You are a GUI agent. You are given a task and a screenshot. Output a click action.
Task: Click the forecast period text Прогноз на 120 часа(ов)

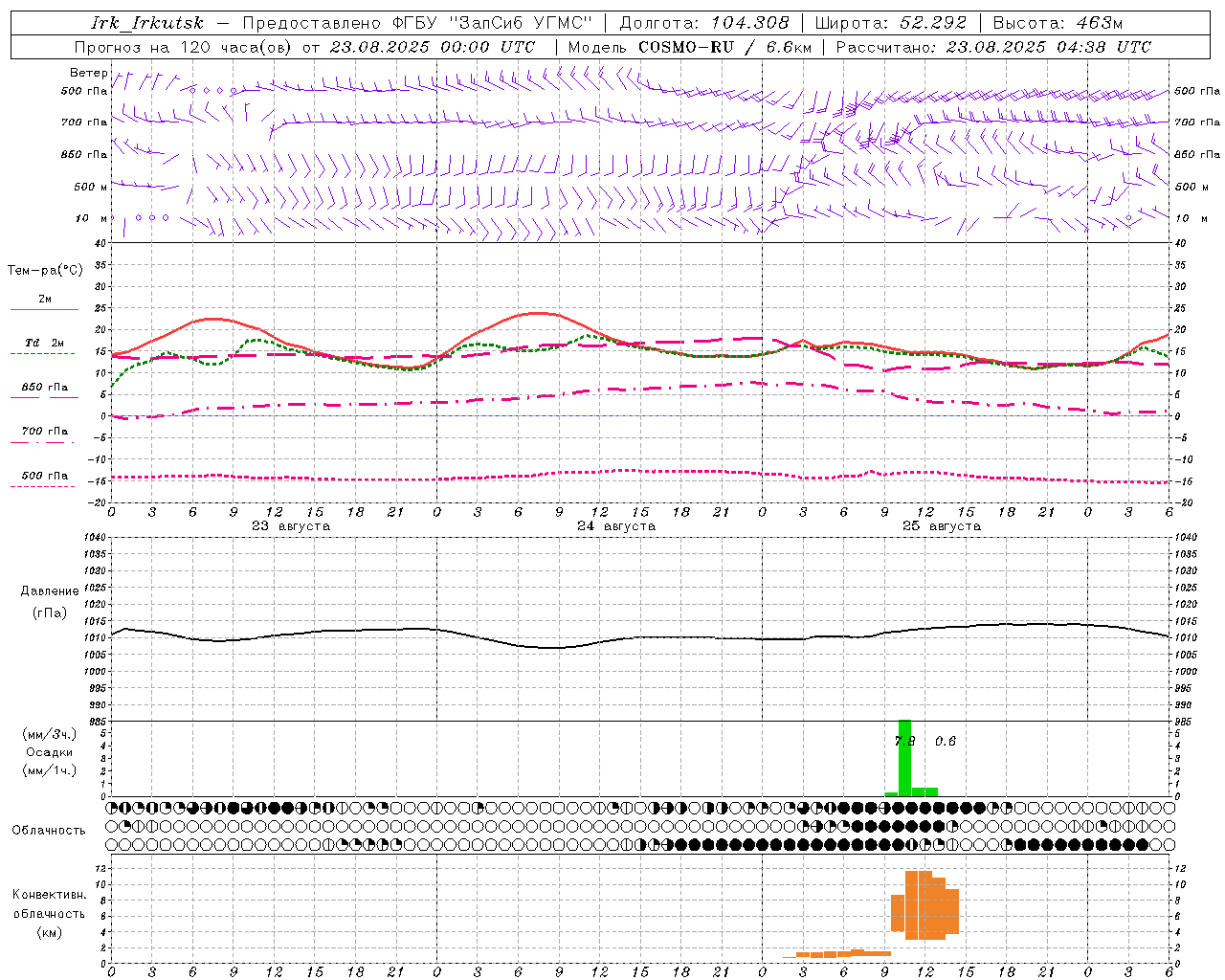pyautogui.click(x=184, y=47)
